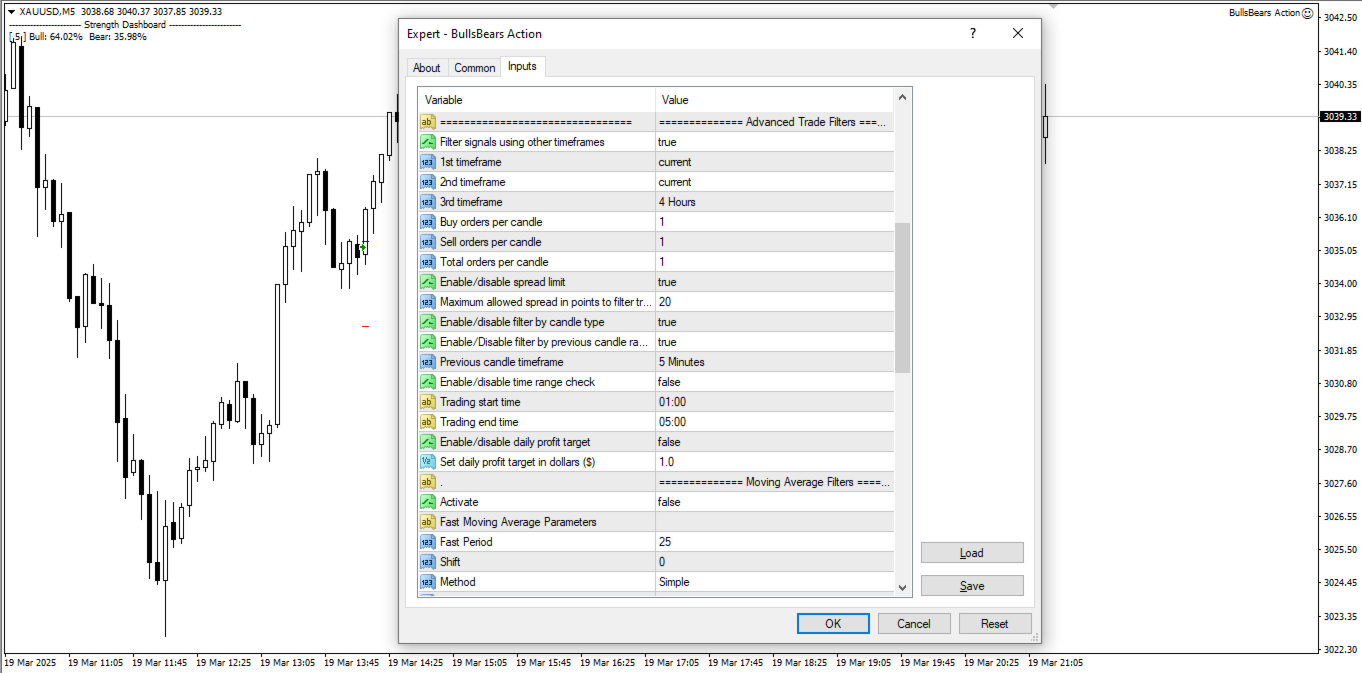Click the 123 icon of '2nd timeframe'
This screenshot has width=1362, height=673.
[427, 182]
